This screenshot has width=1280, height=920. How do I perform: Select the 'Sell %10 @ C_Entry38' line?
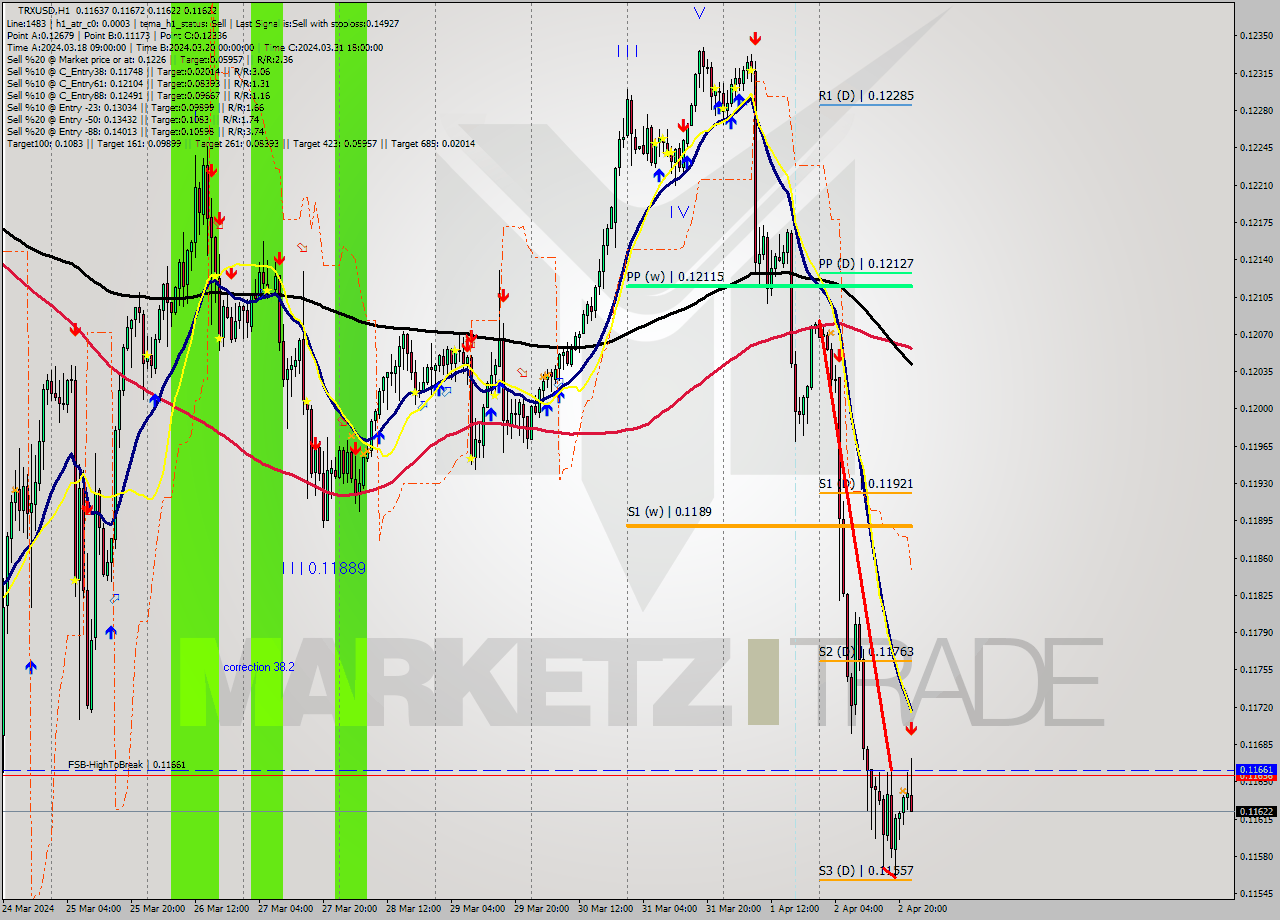[x=138, y=71]
